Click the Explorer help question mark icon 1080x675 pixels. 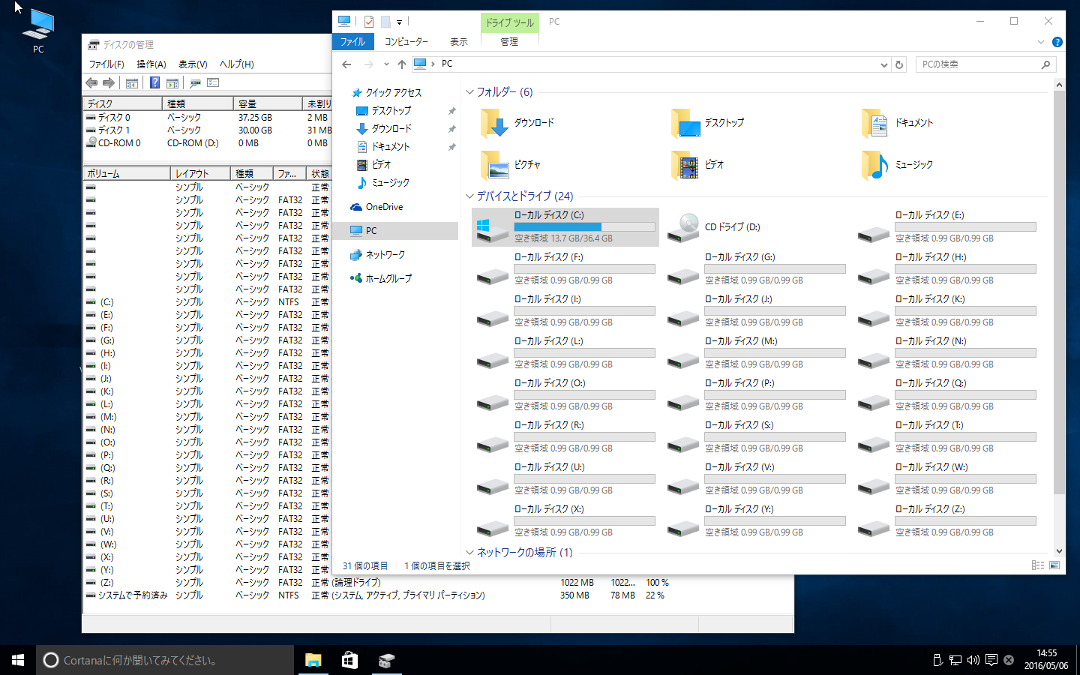(x=1056, y=42)
